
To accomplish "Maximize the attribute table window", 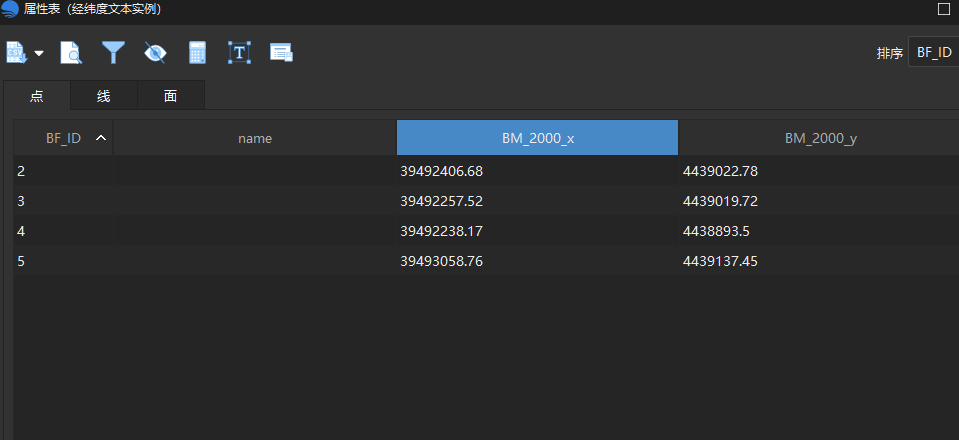I will [943, 9].
